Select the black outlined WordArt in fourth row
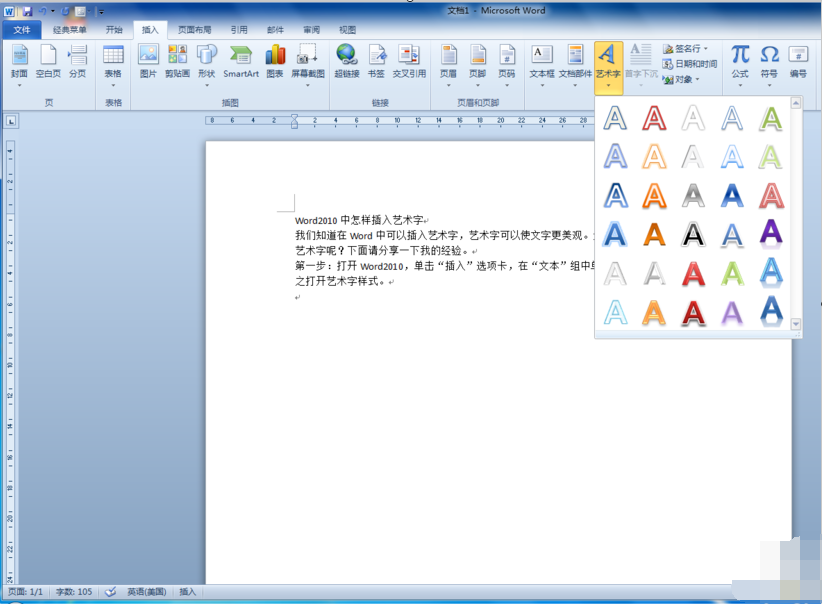The image size is (822, 604). pyautogui.click(x=693, y=234)
